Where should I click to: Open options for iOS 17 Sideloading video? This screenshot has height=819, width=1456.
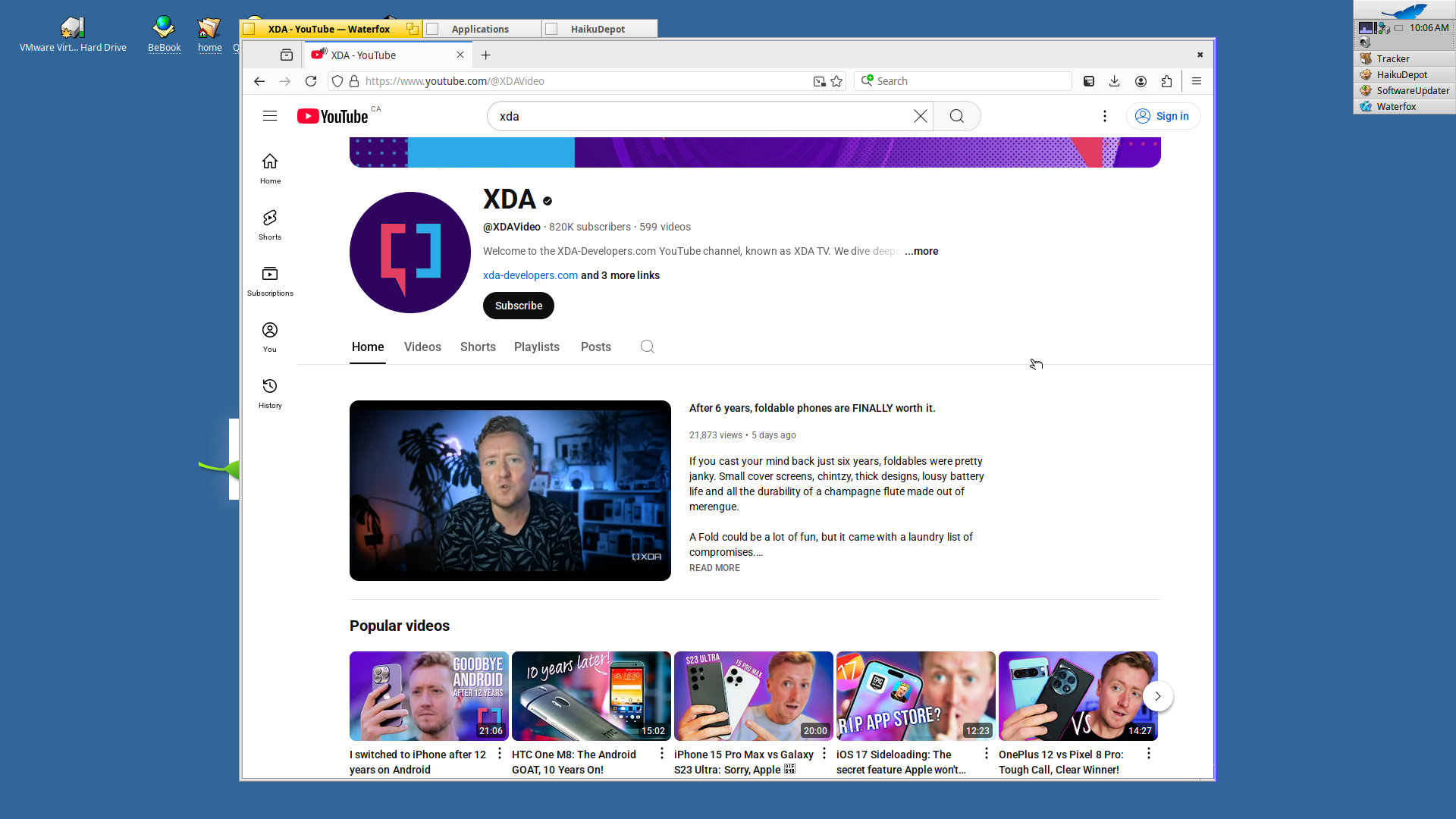(987, 753)
